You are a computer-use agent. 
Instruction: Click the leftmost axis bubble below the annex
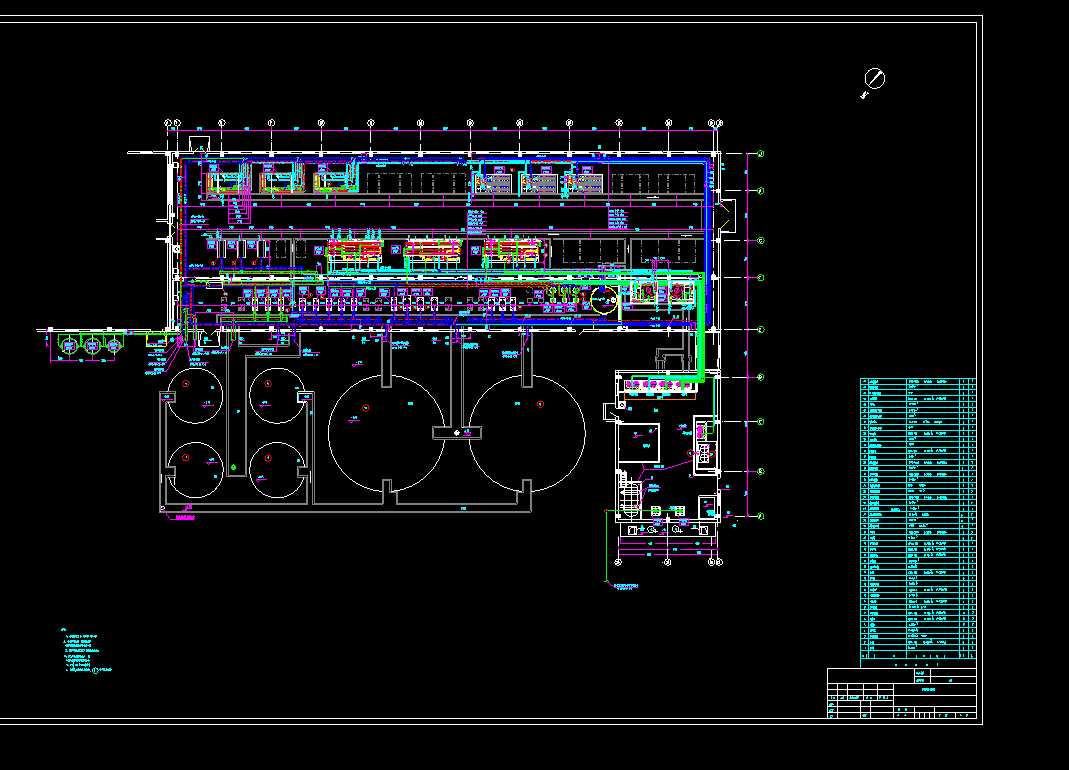pyautogui.click(x=618, y=562)
